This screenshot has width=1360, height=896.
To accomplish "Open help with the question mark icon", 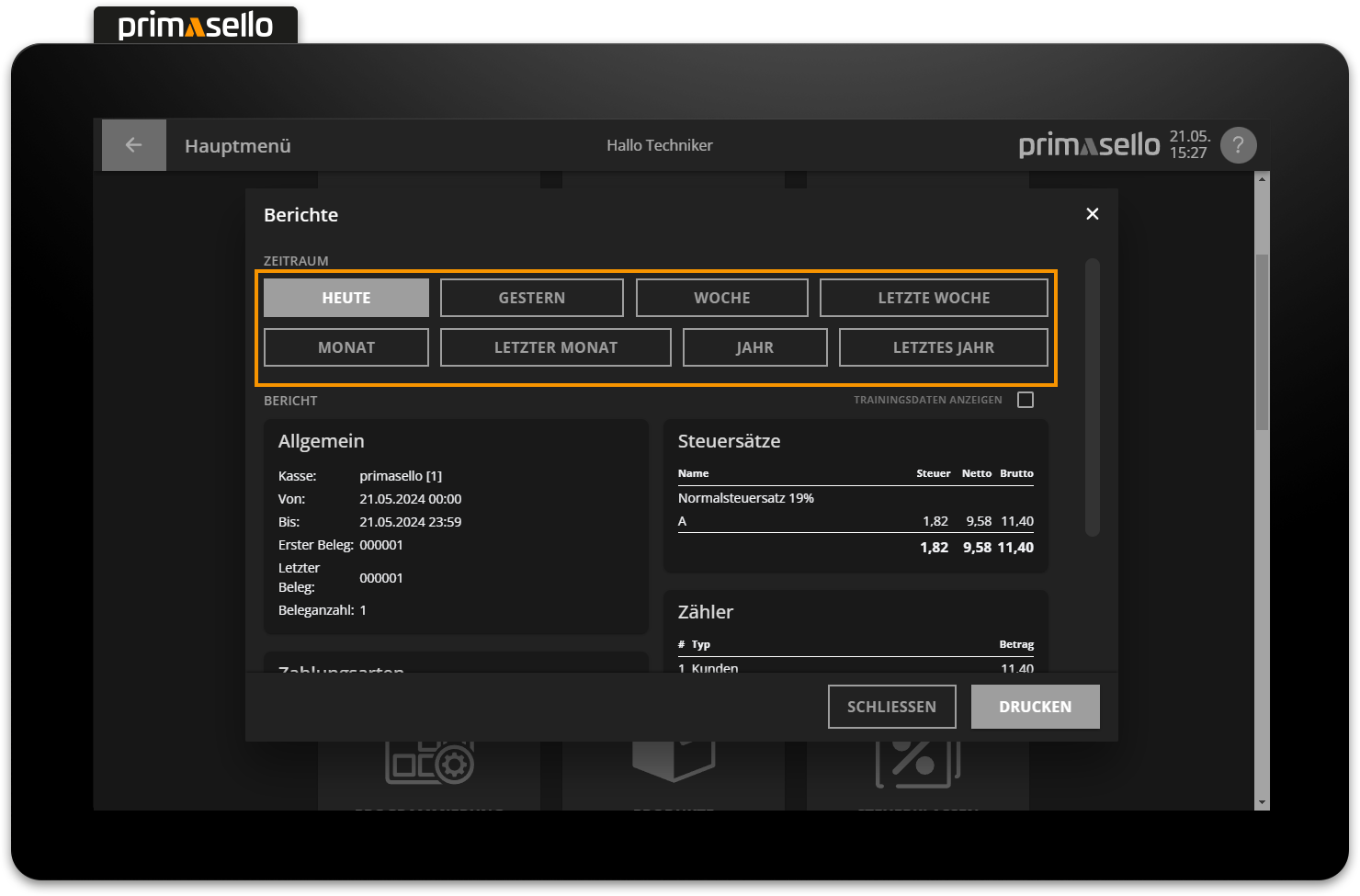I will coord(1238,145).
